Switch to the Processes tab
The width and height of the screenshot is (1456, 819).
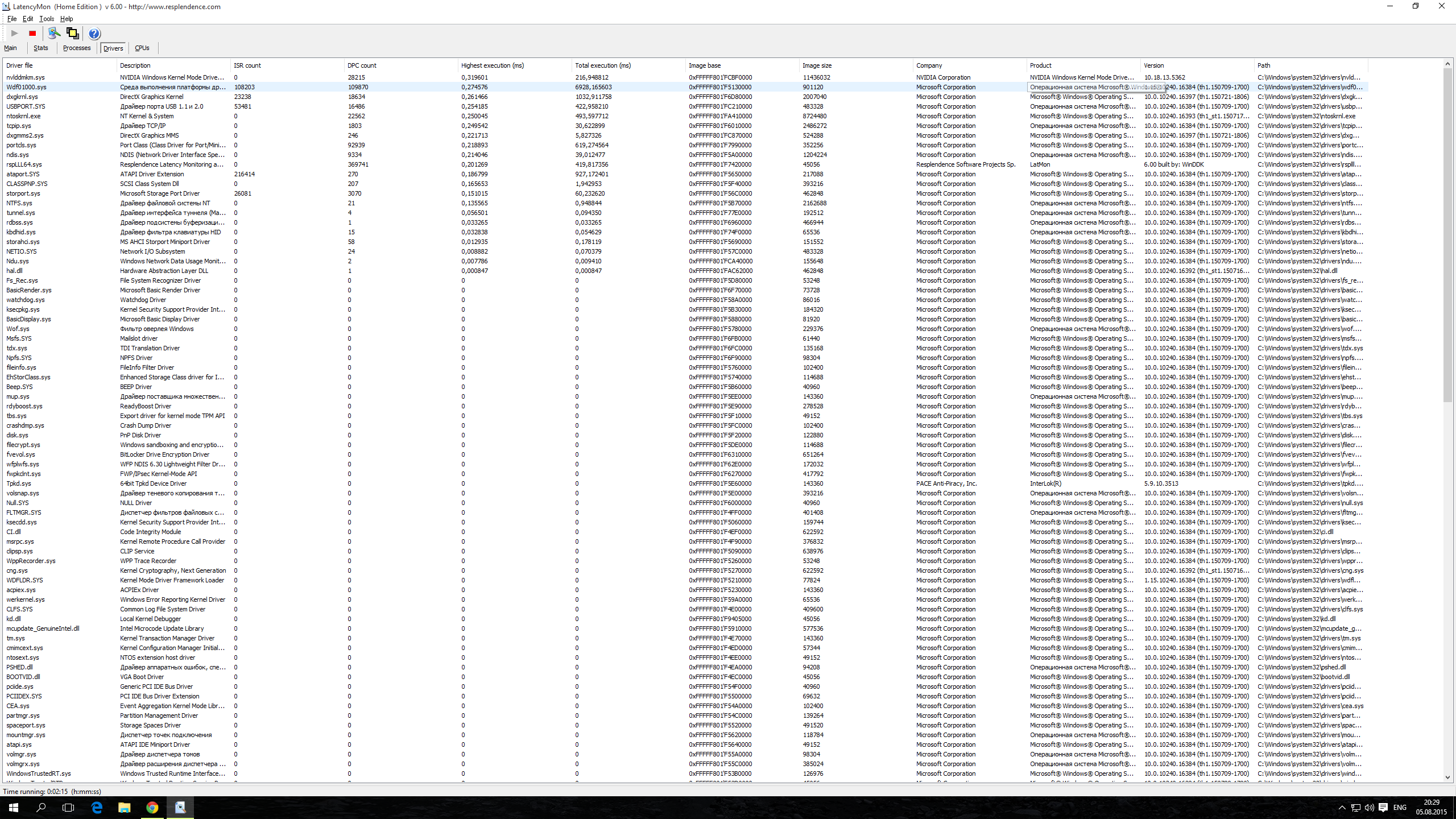pyautogui.click(x=77, y=48)
